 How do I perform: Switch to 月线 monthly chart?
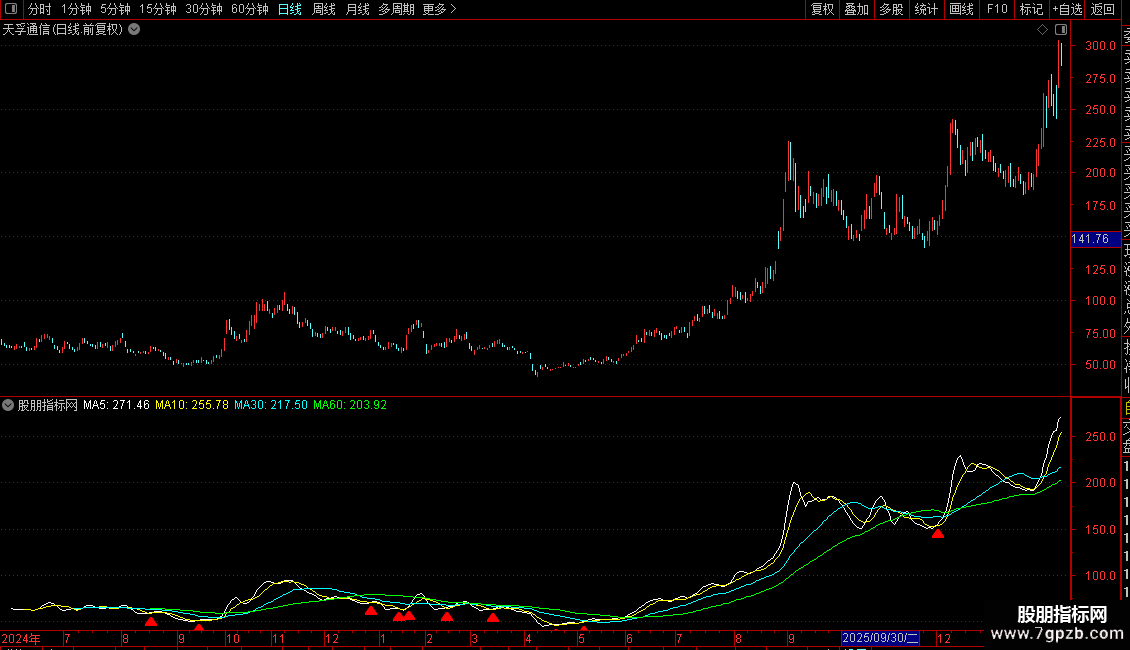(357, 9)
